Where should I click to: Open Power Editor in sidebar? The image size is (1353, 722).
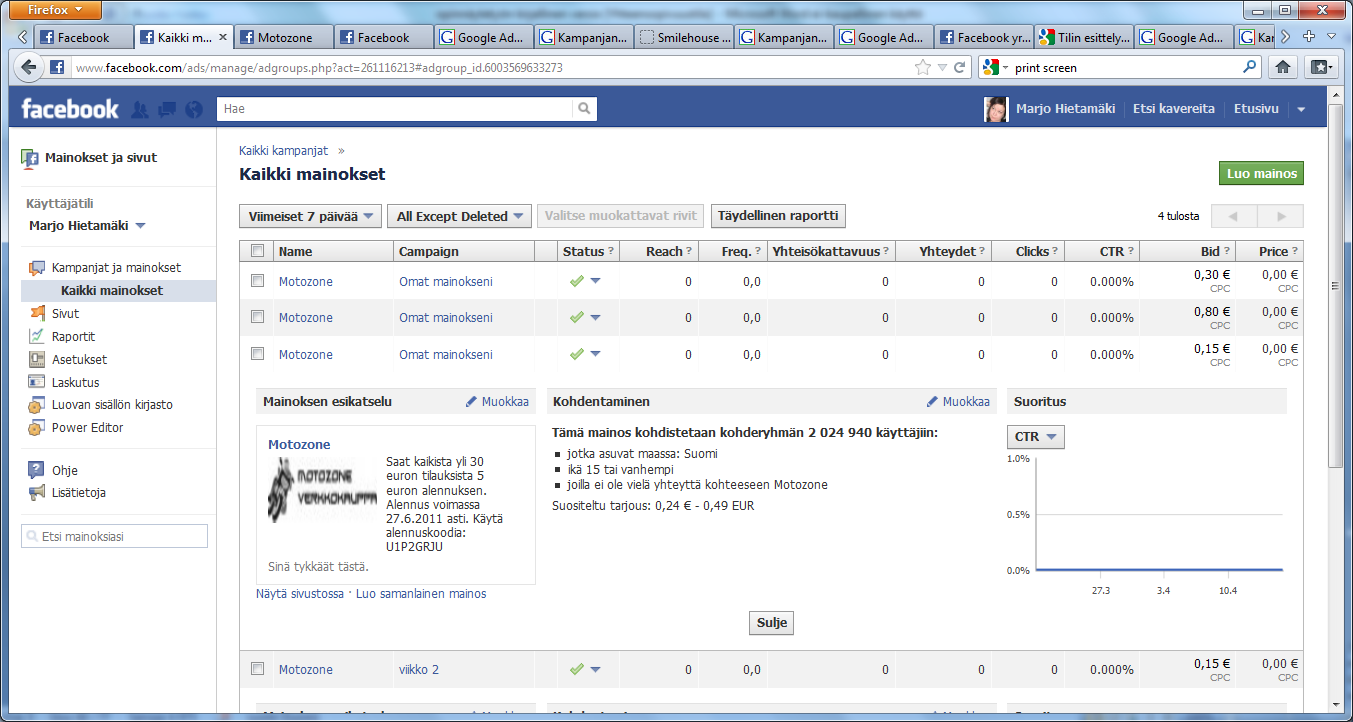click(x=87, y=428)
